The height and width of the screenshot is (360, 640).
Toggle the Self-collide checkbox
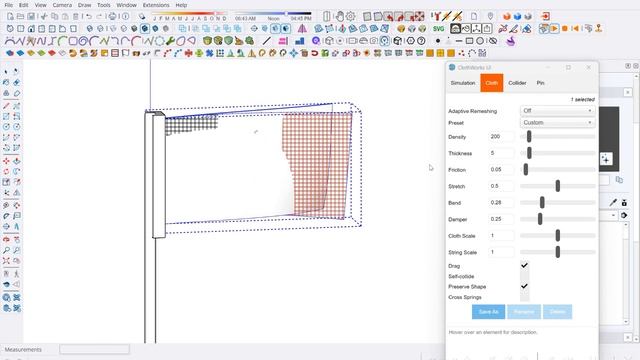coord(524,276)
